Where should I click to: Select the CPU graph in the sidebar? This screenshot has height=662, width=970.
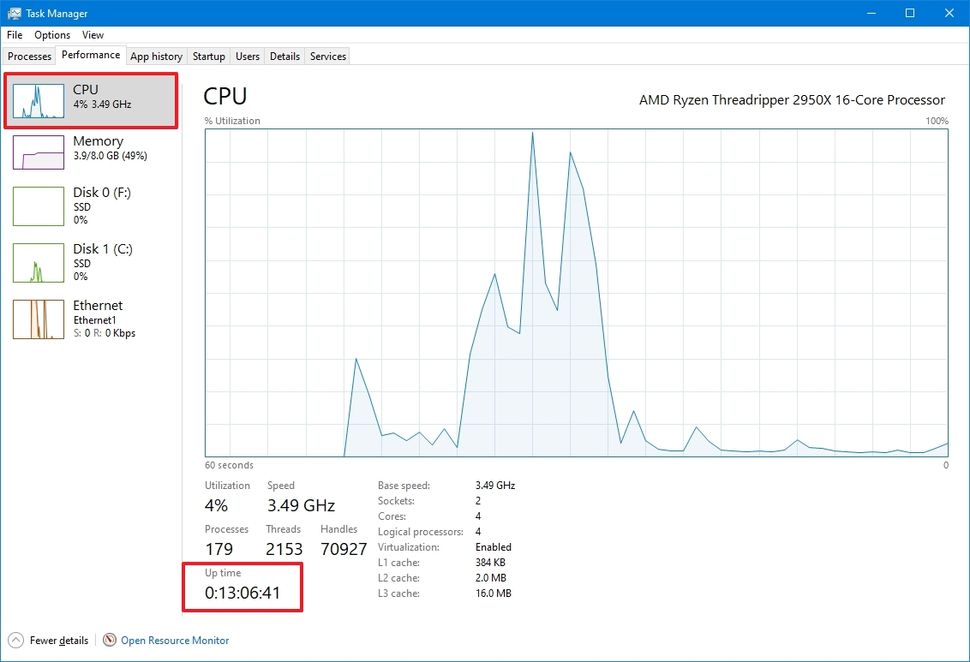coord(90,100)
